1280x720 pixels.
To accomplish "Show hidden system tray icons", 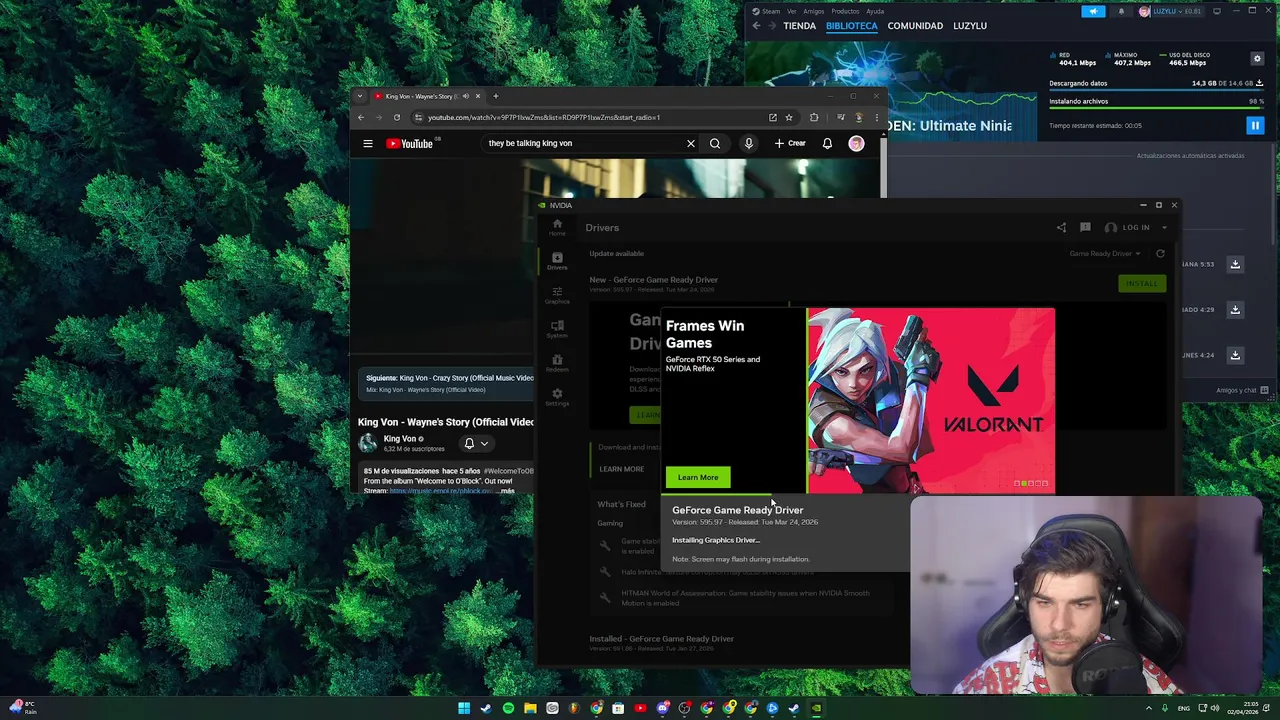I will pos(1148,708).
